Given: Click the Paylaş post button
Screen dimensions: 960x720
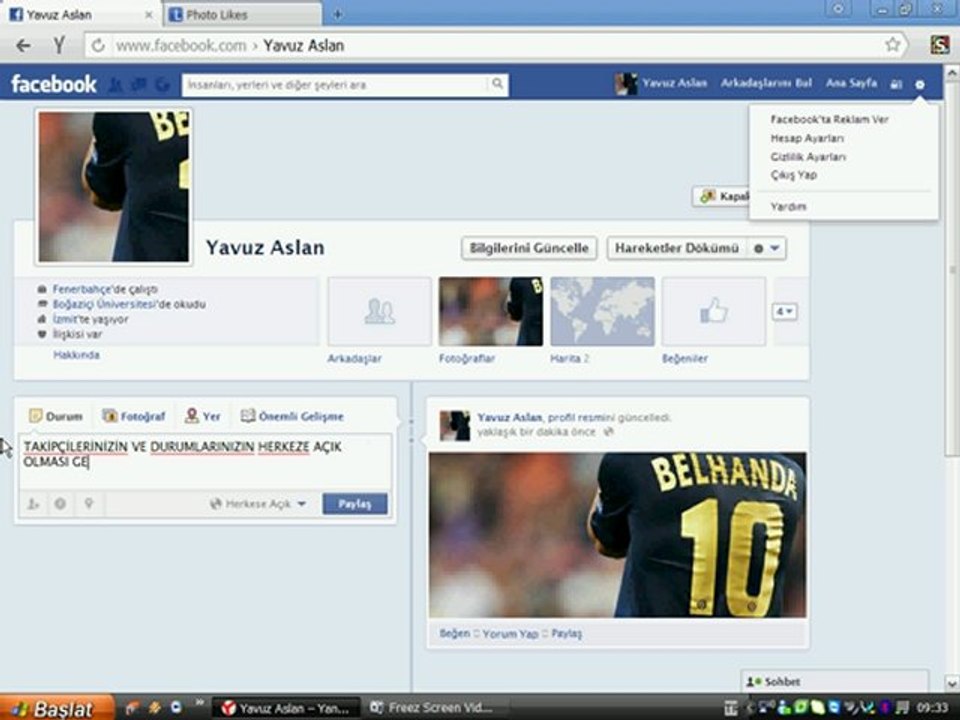Looking at the screenshot, I should 355,504.
